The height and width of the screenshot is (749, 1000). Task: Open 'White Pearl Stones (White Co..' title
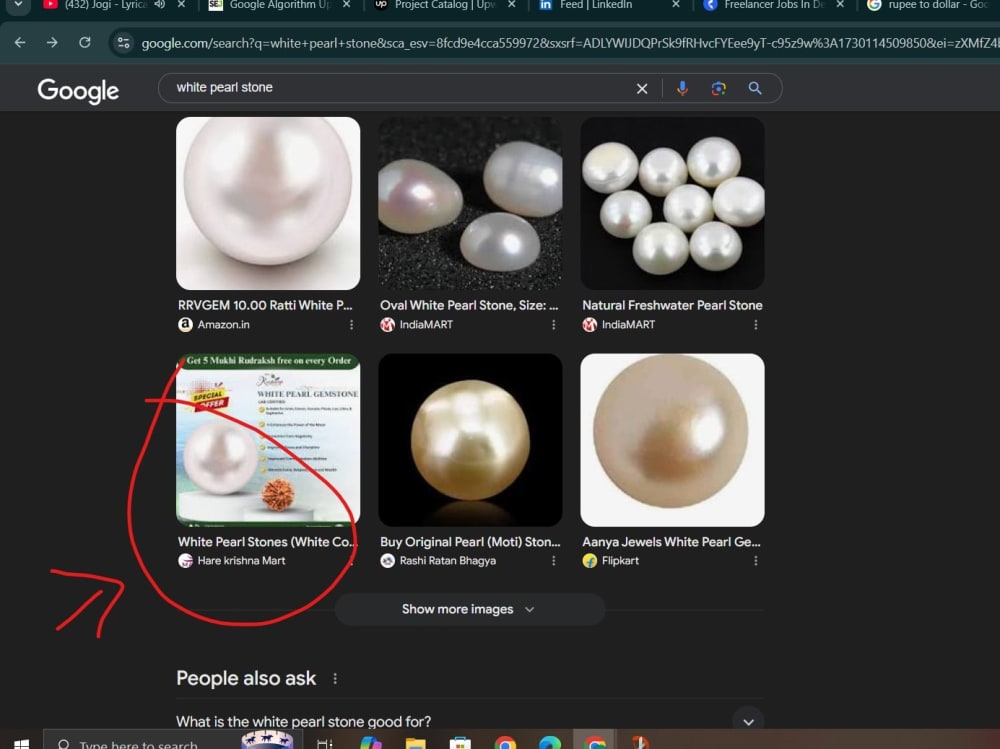tap(267, 542)
